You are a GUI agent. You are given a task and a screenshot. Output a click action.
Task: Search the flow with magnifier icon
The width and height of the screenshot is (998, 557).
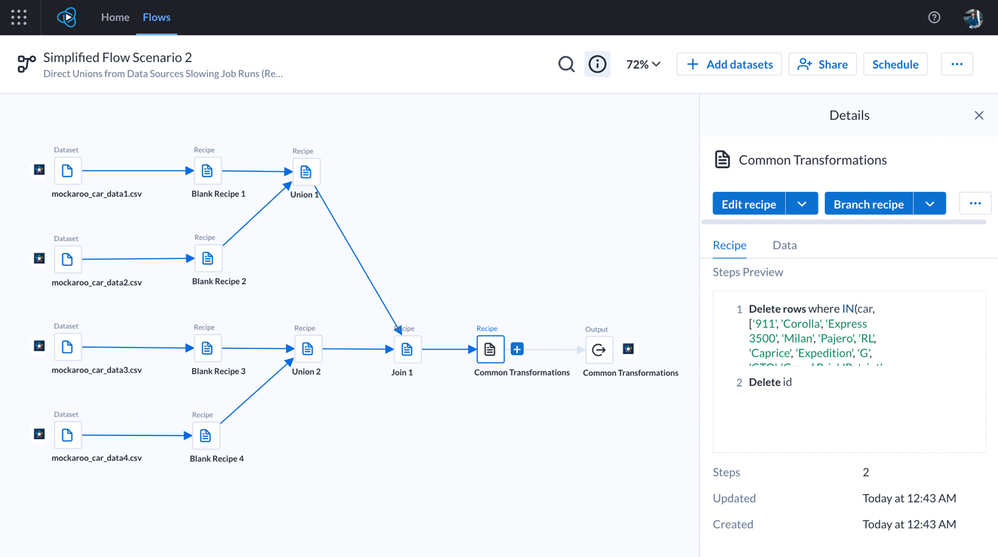[566, 64]
